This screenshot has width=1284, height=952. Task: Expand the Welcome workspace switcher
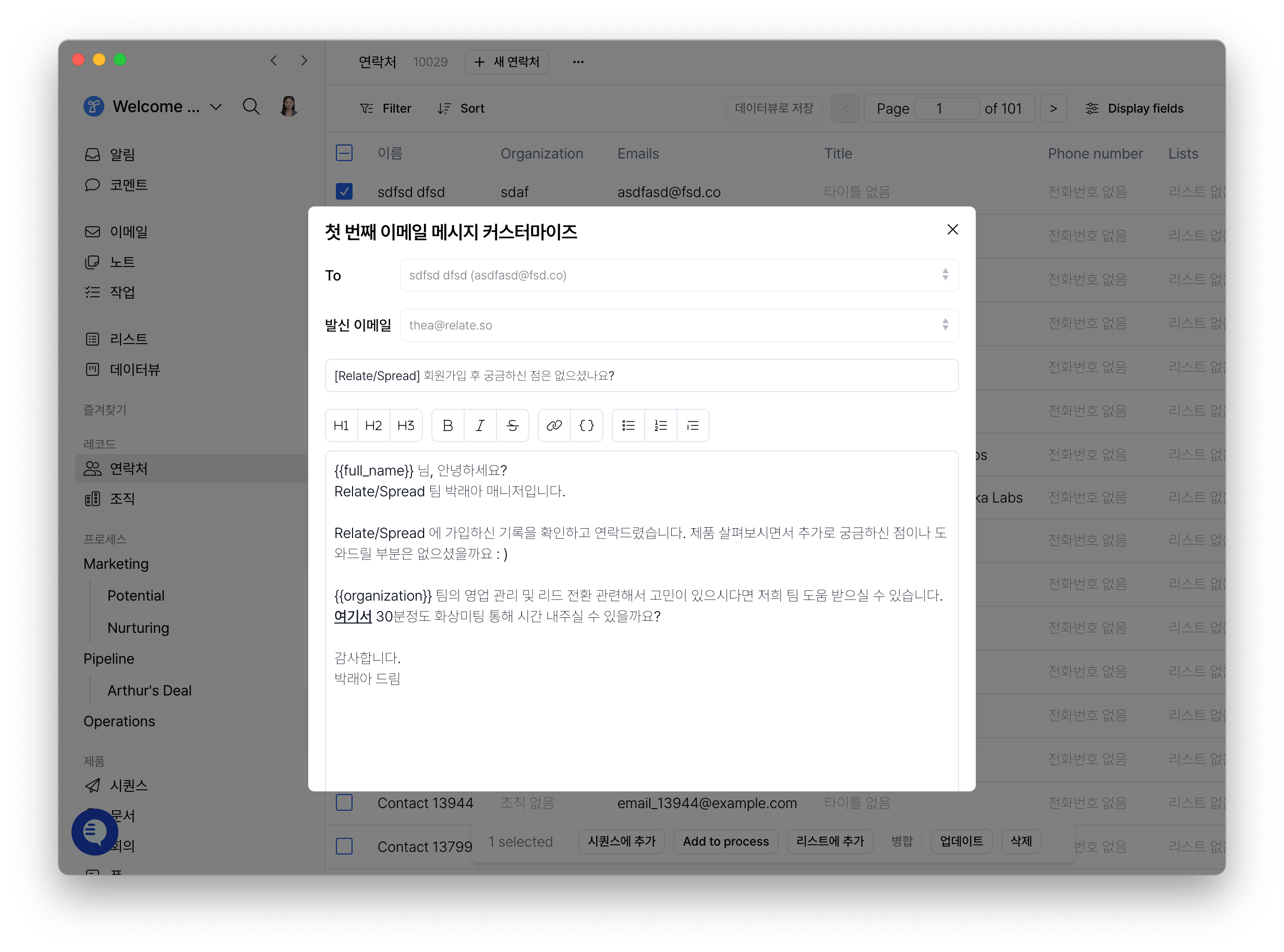point(153,106)
